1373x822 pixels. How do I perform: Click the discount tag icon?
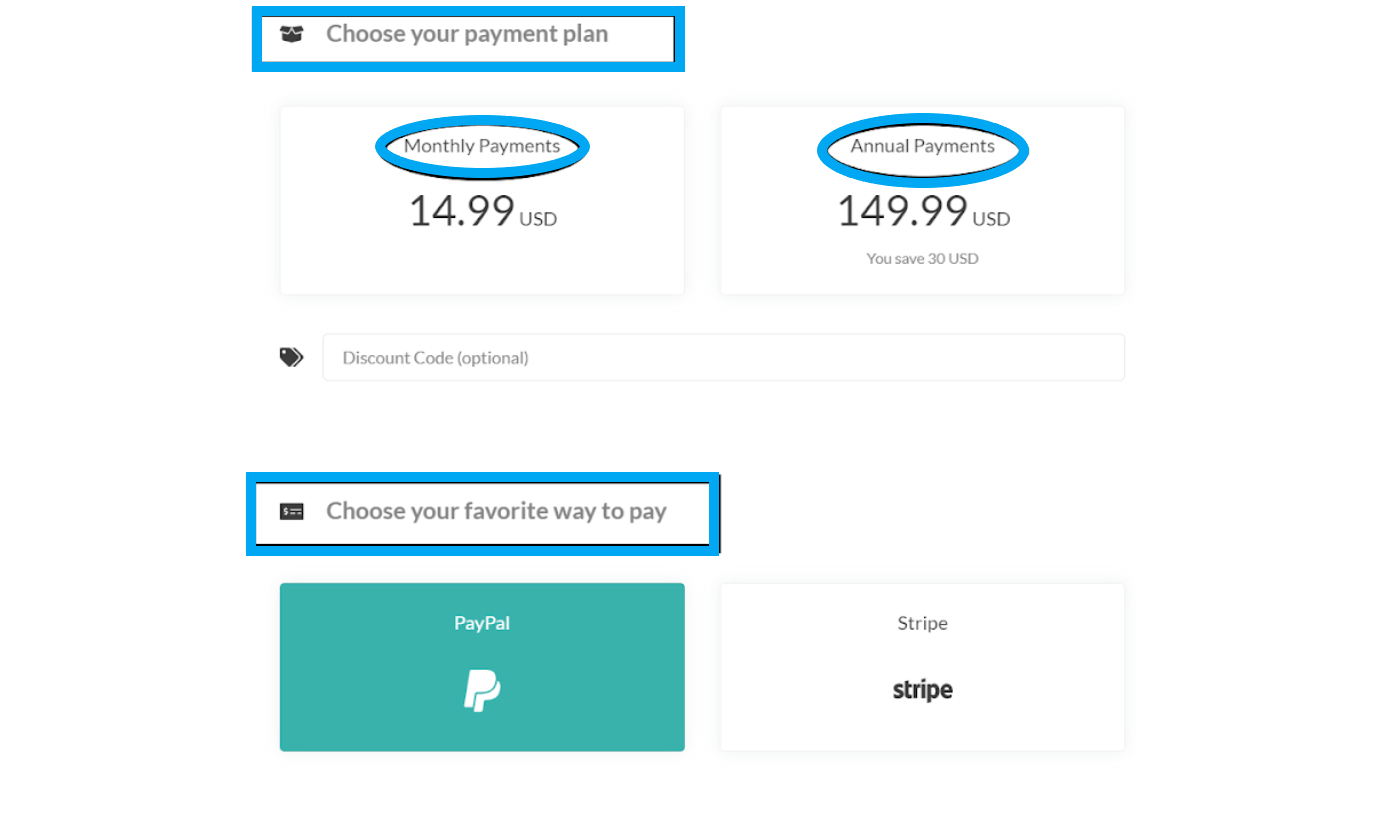[x=291, y=357]
